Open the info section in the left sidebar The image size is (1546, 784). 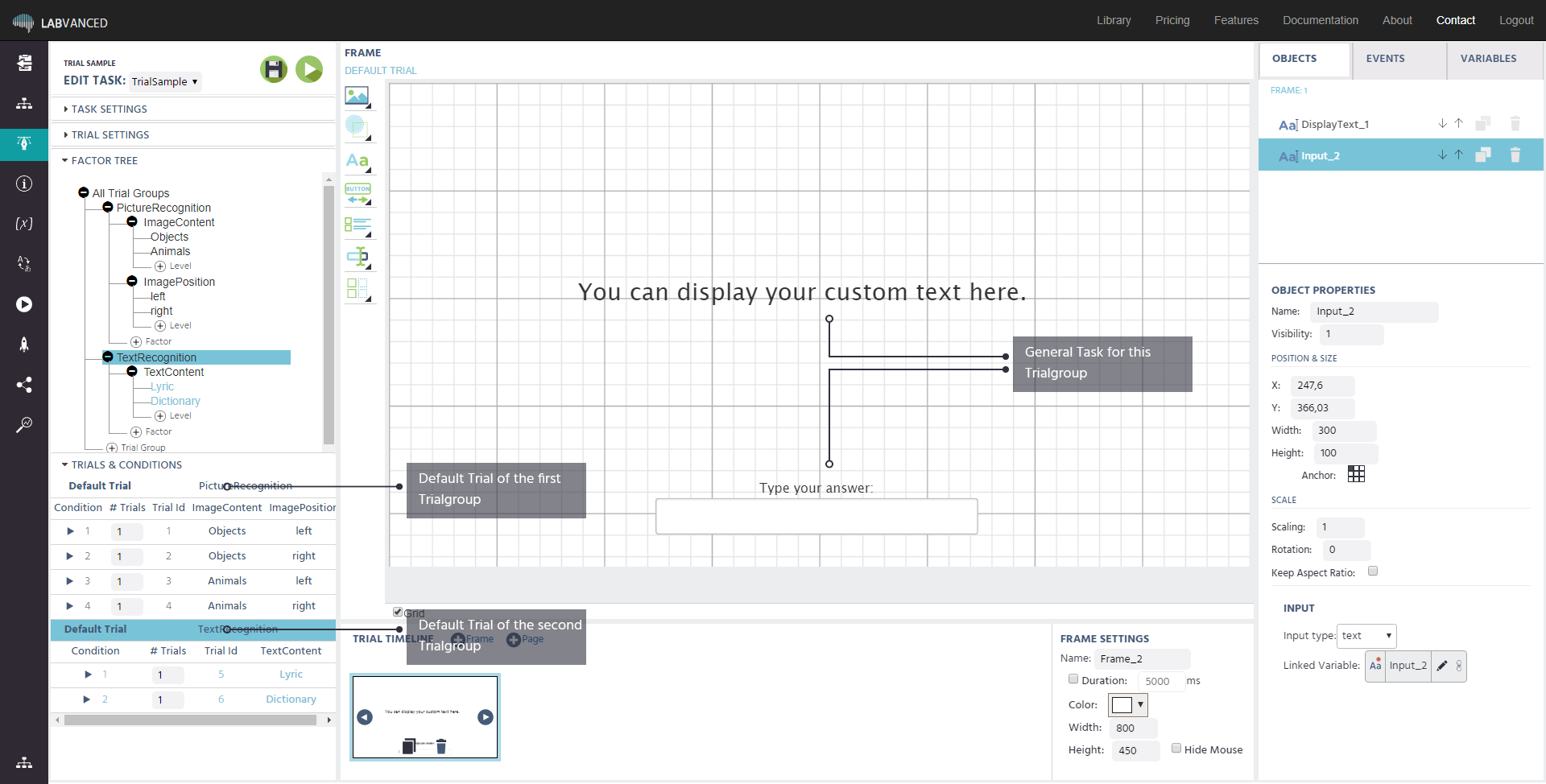[24, 184]
